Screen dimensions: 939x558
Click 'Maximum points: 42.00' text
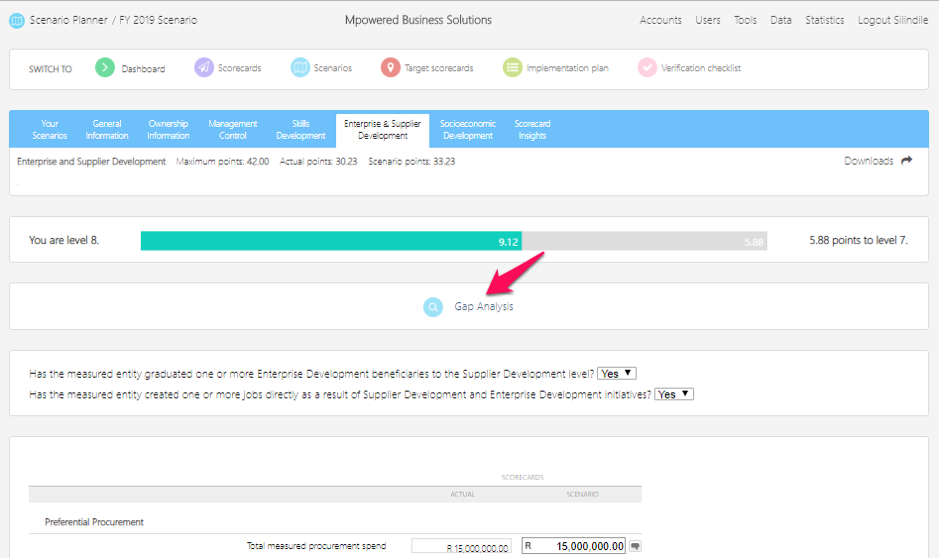coord(222,161)
